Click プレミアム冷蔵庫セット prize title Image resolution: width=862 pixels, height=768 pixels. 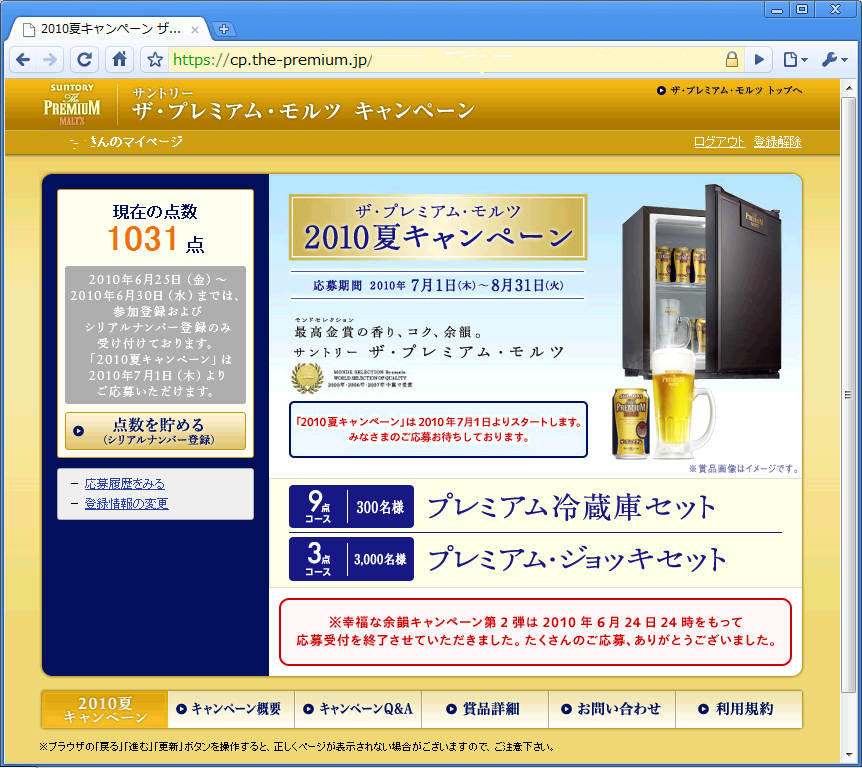pyautogui.click(x=571, y=506)
